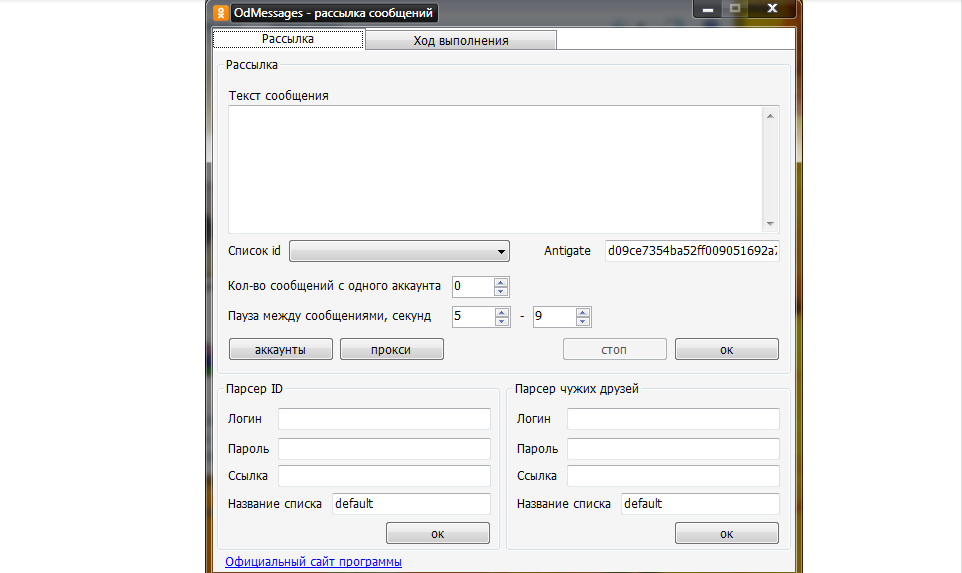Decrease messages per account count spinner
962x573 pixels.
point(501,292)
